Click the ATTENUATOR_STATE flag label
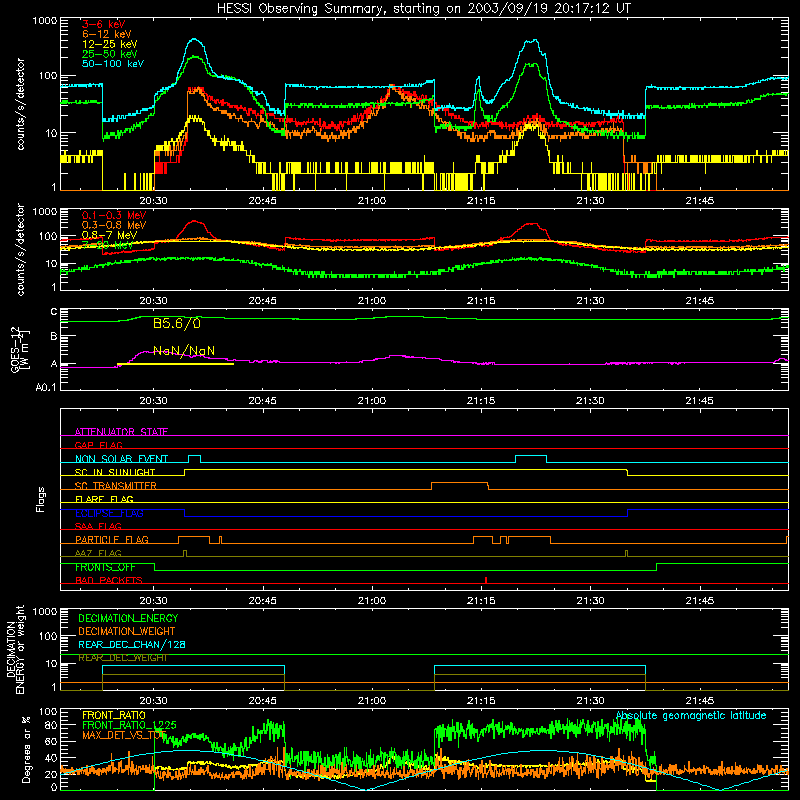This screenshot has width=800, height=800. (x=121, y=432)
